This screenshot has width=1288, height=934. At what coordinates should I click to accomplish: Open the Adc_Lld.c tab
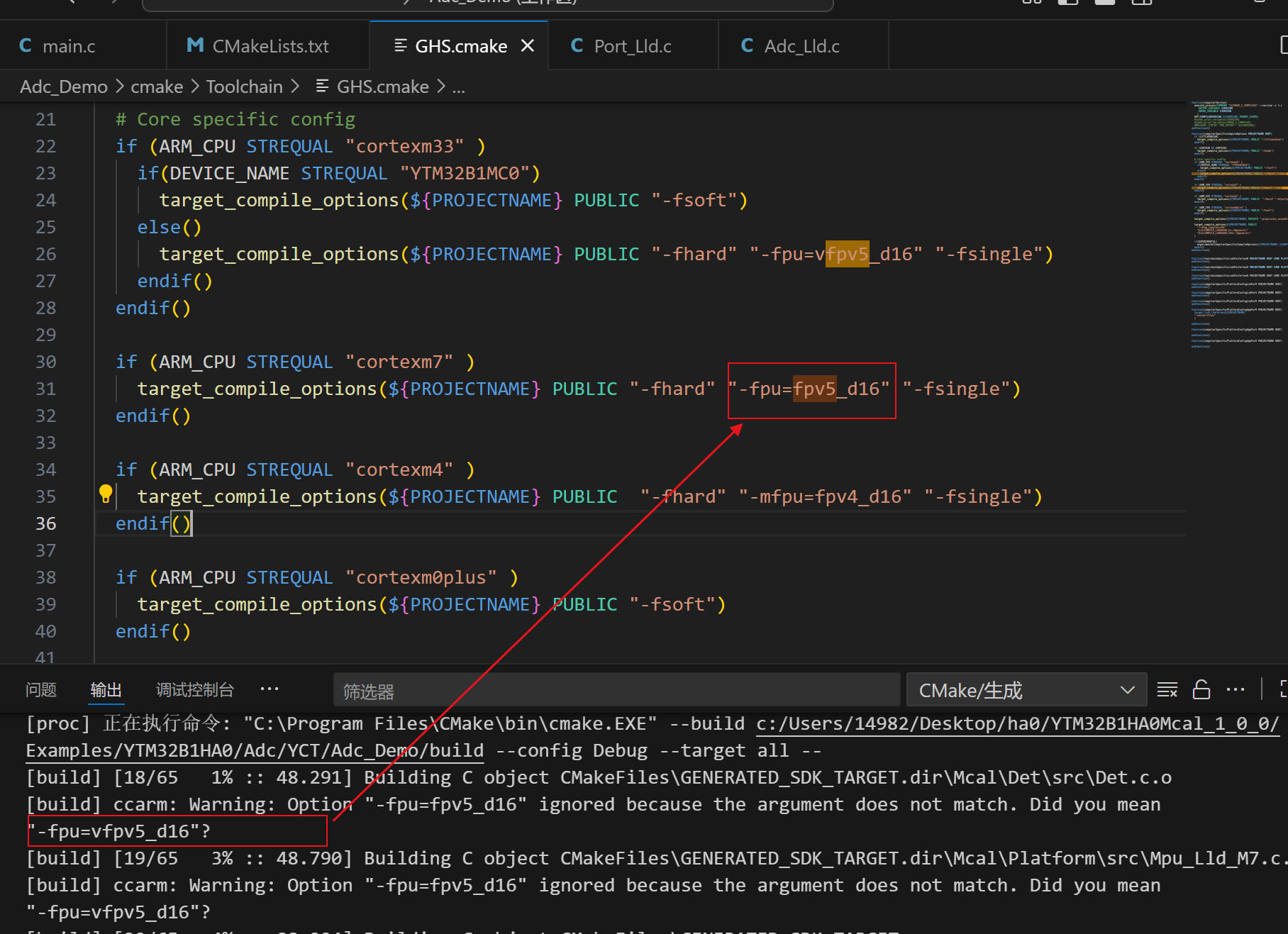click(804, 46)
